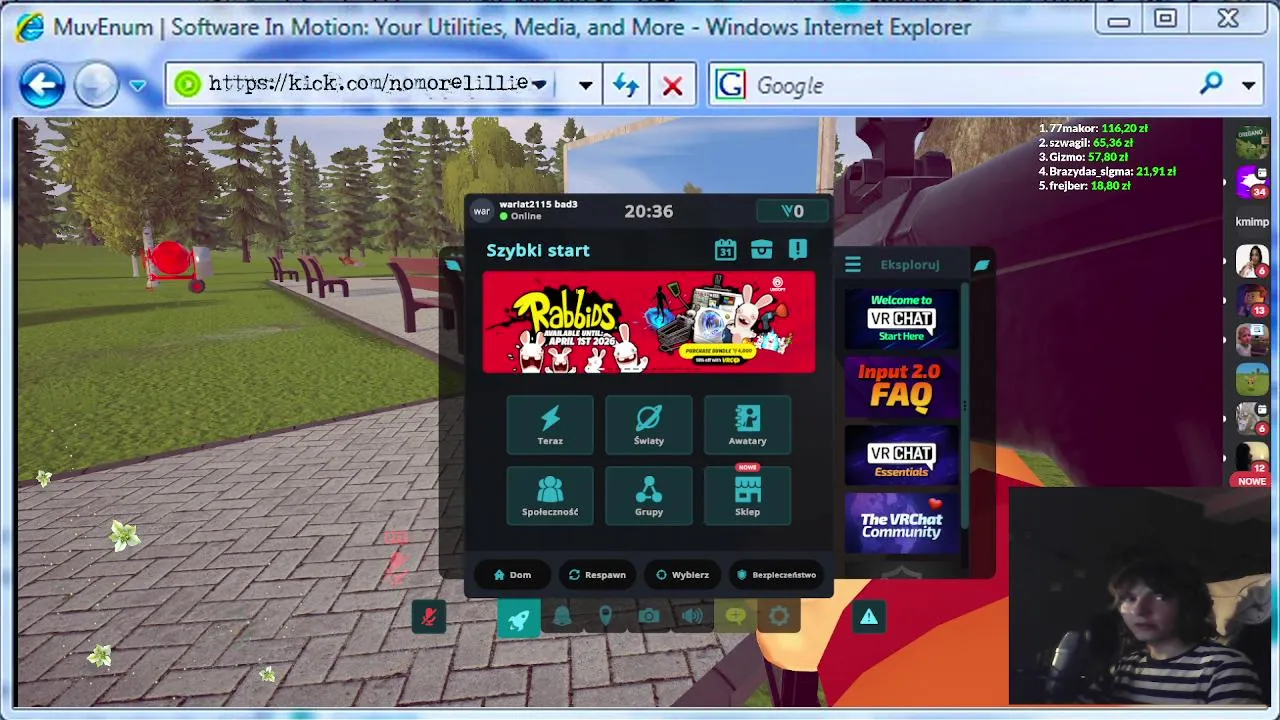
Task: Open the Input 2.0 FAQ card
Action: click(x=901, y=387)
